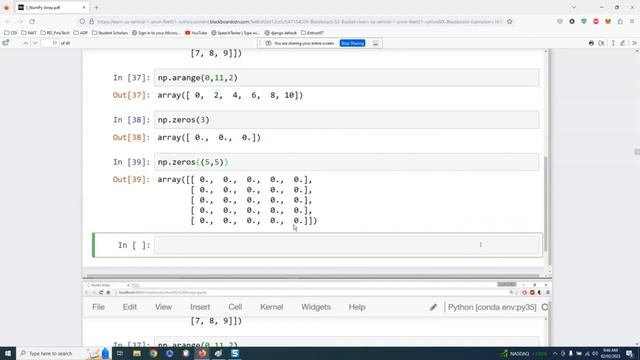Open Task View on the taskbar
Viewport: 640px width, 360px height.
(120, 353)
